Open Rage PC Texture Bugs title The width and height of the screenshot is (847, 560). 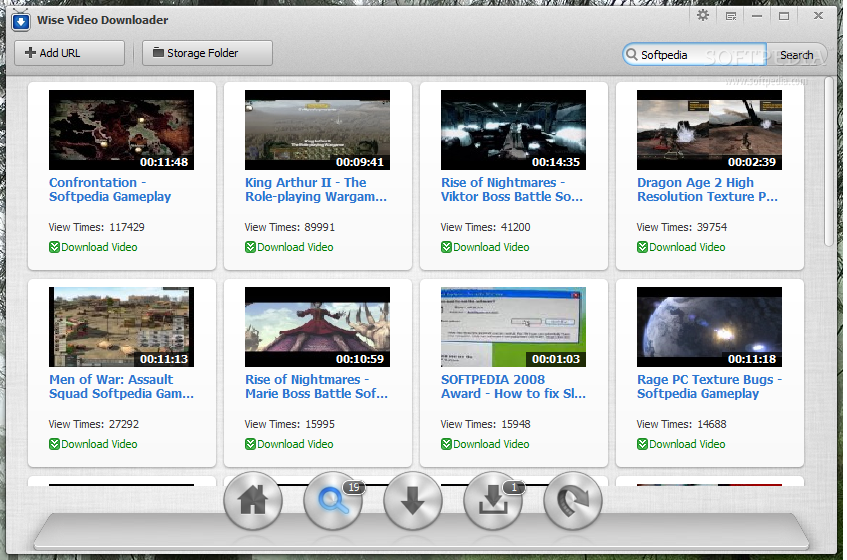tap(710, 387)
